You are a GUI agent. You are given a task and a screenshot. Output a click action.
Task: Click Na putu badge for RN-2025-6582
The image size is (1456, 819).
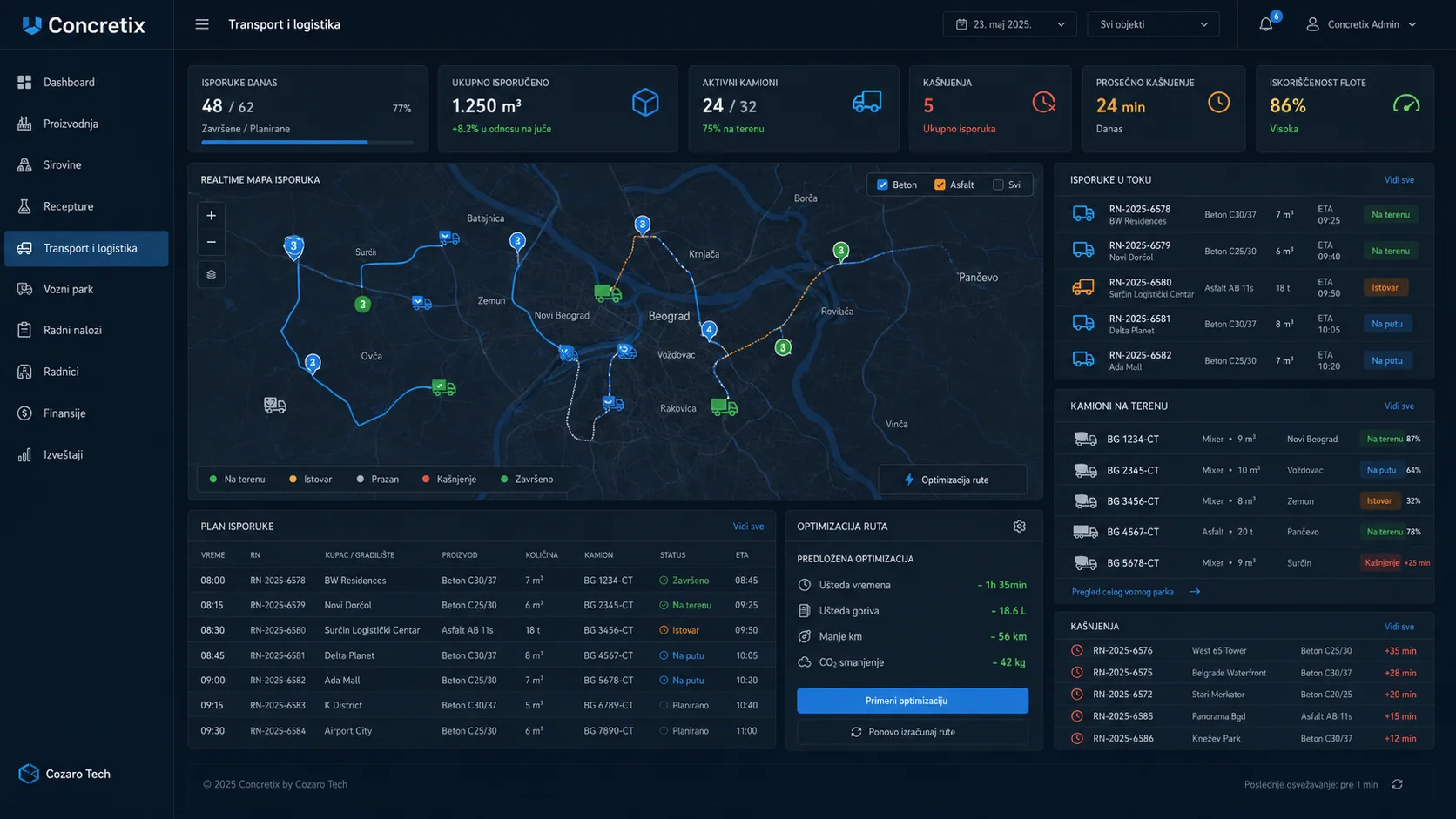pyautogui.click(x=1386, y=360)
